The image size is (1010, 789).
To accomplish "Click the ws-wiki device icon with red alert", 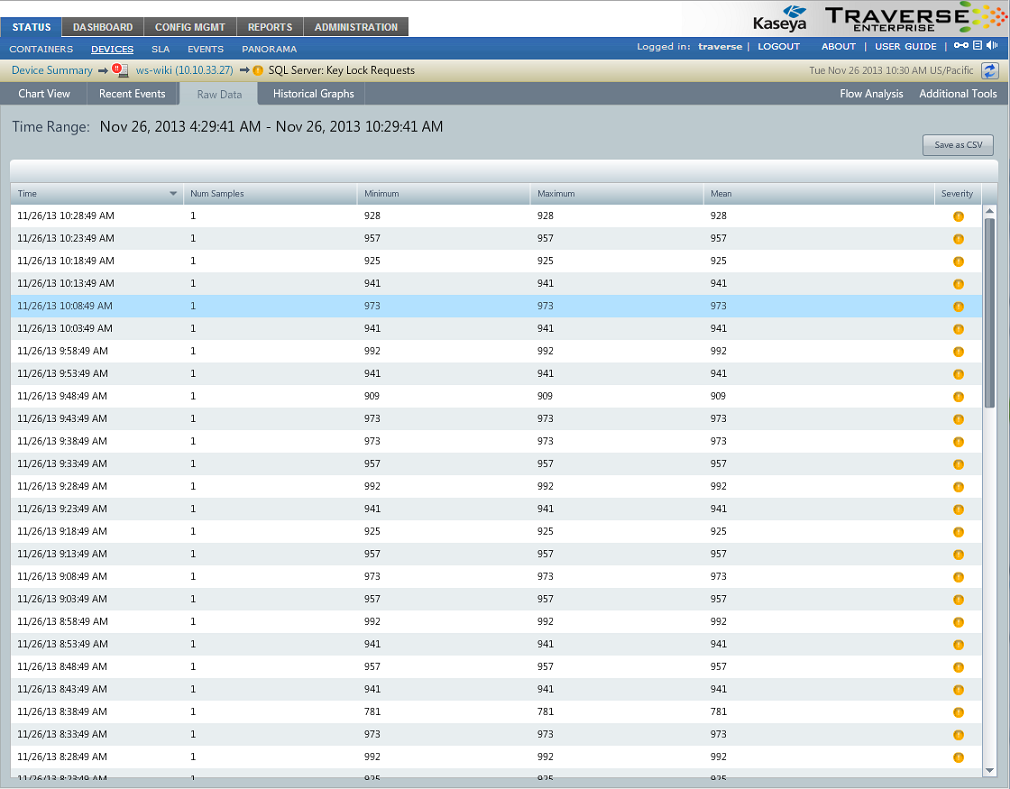I will click(x=120, y=70).
